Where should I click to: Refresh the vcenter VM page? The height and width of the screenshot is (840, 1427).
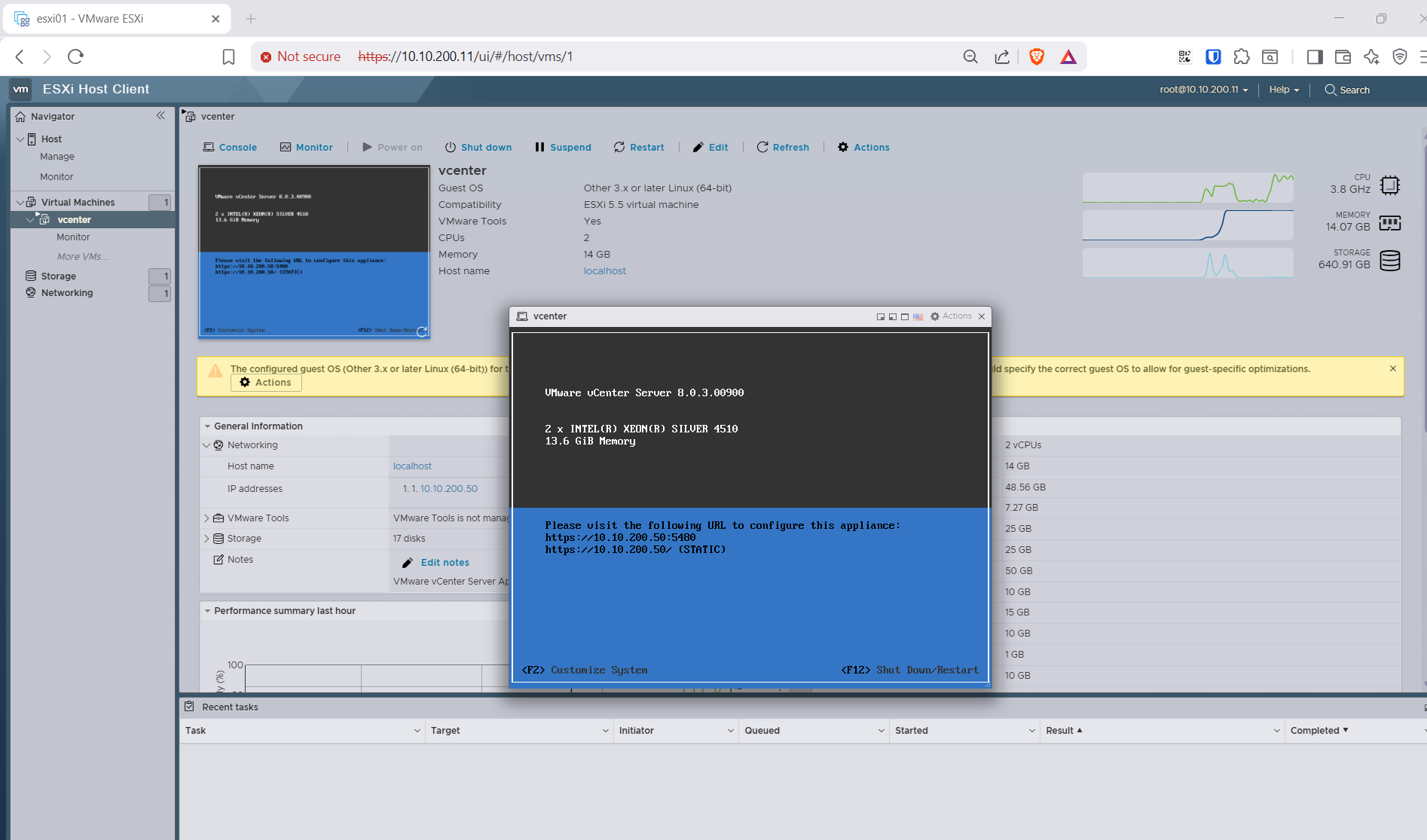click(x=783, y=147)
